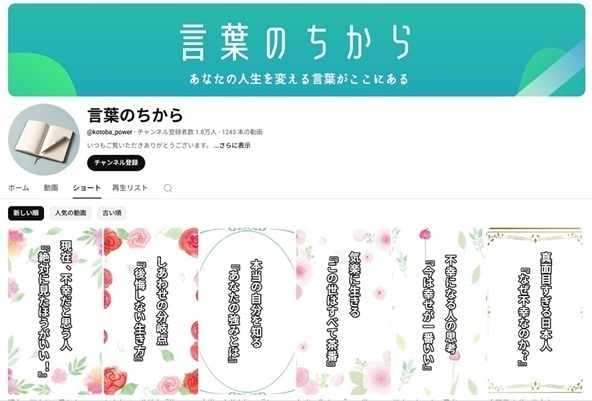Click the @kotoba_power channel handle
Viewport: 592px width, 401px height.
click(109, 132)
